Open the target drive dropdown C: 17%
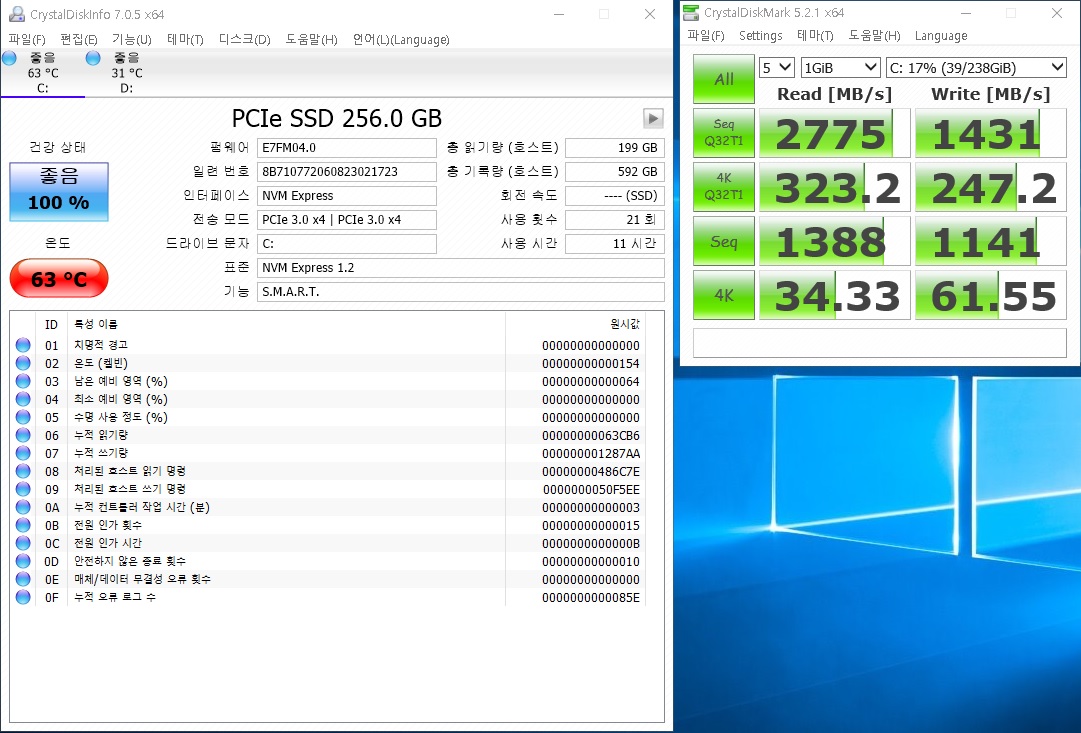This screenshot has width=1081, height=733. [976, 68]
